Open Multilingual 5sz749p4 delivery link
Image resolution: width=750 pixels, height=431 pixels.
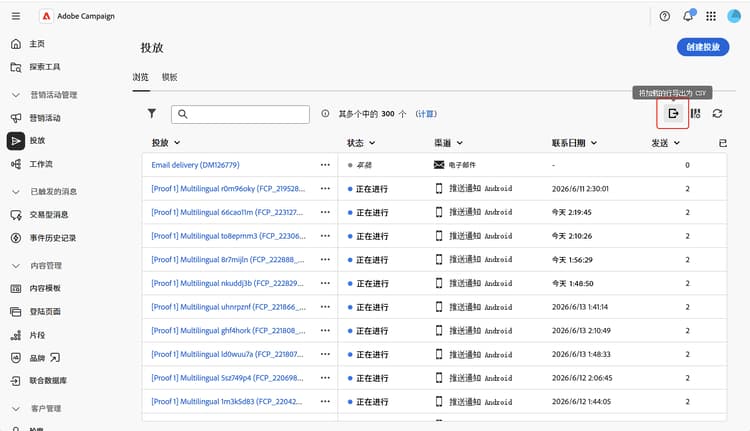pos(227,378)
